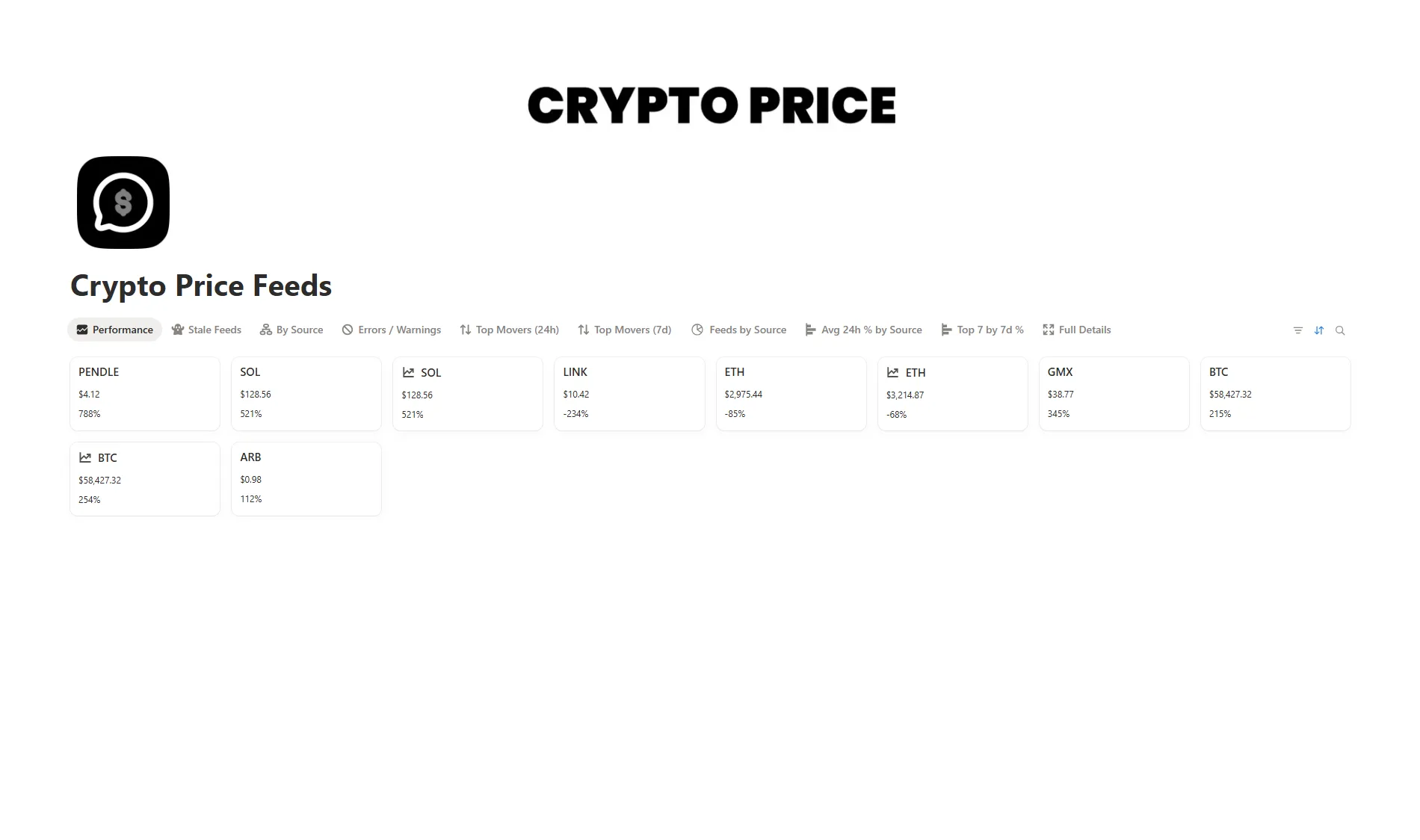Click the Top Movers (24h) arrows icon
The height and width of the screenshot is (840, 1420).
[465, 330]
